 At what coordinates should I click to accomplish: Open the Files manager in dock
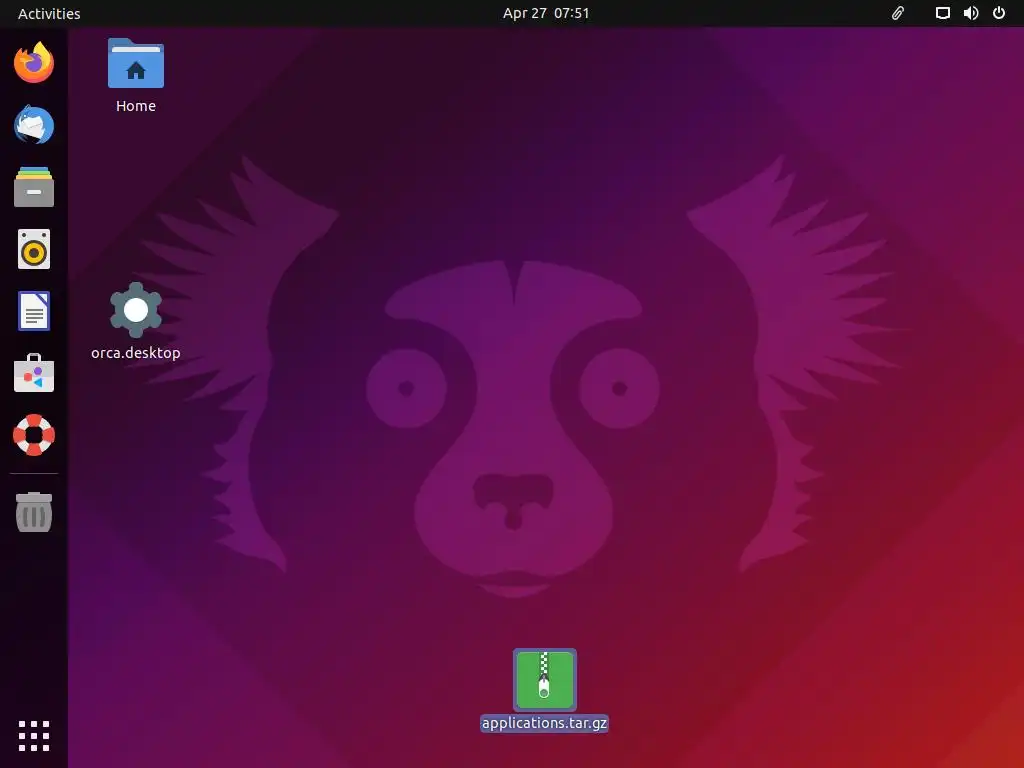click(x=34, y=187)
